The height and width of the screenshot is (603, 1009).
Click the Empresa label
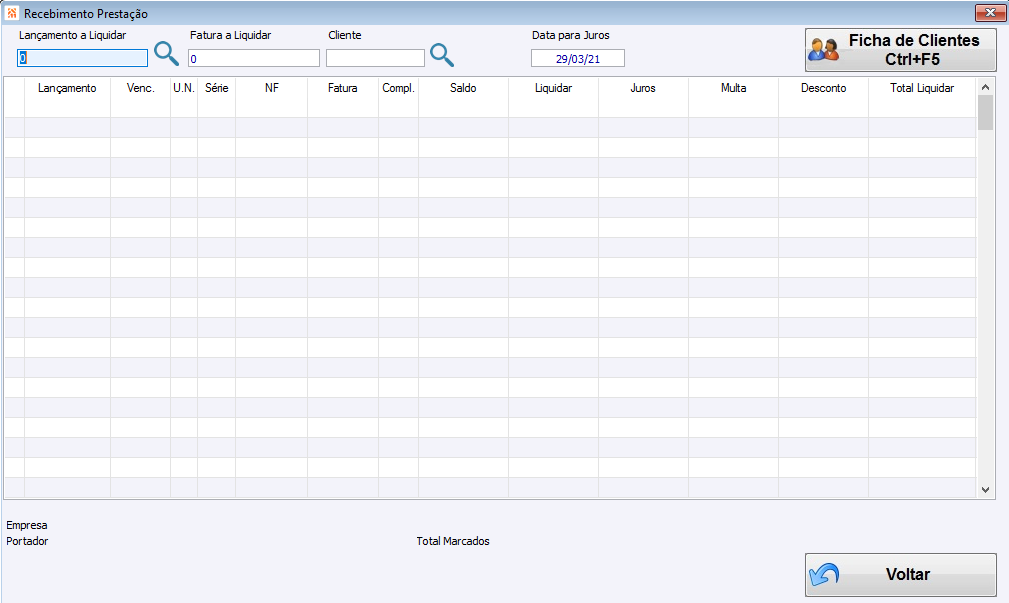coord(27,525)
